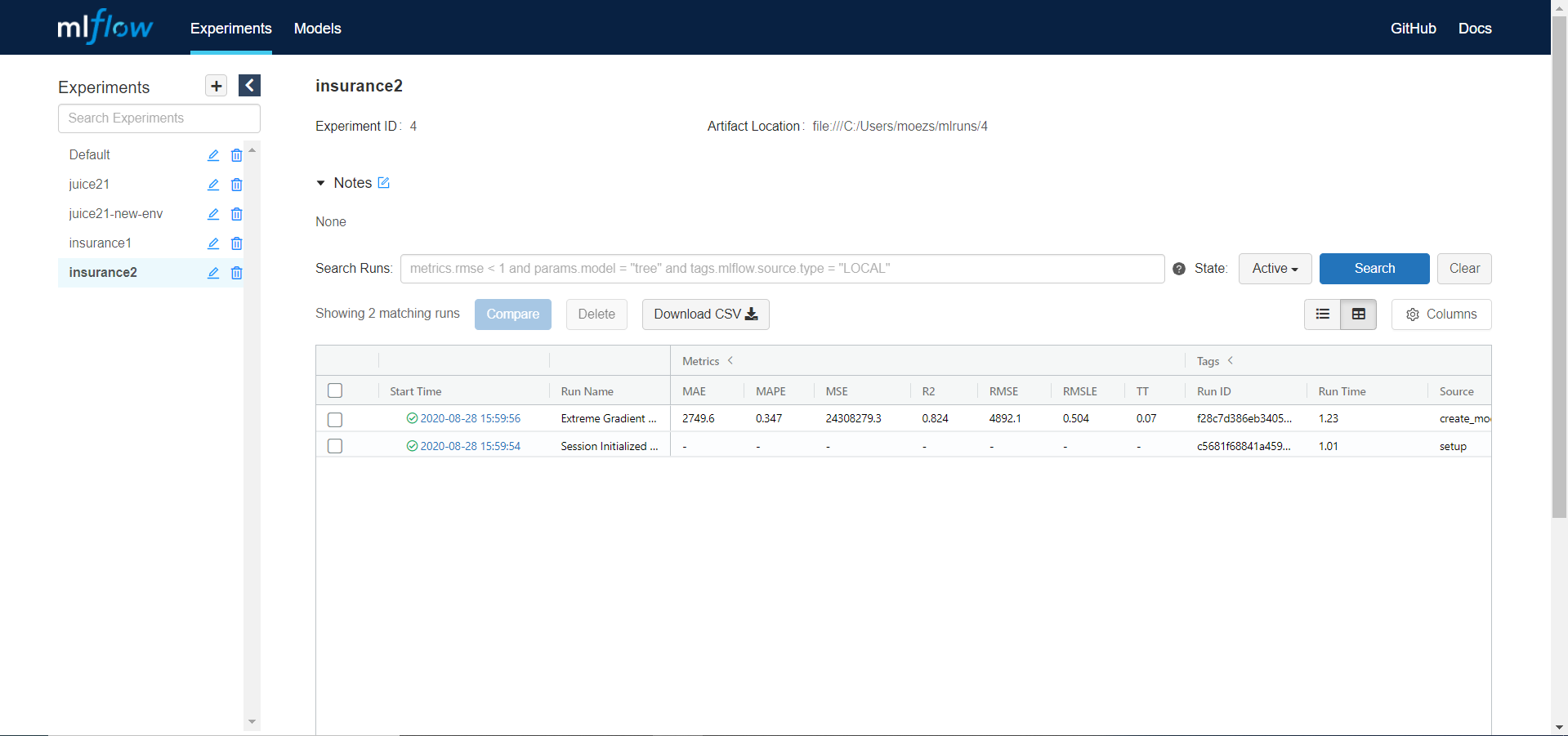
Task: Collapse the Metrics column group chevron
Action: click(730, 360)
